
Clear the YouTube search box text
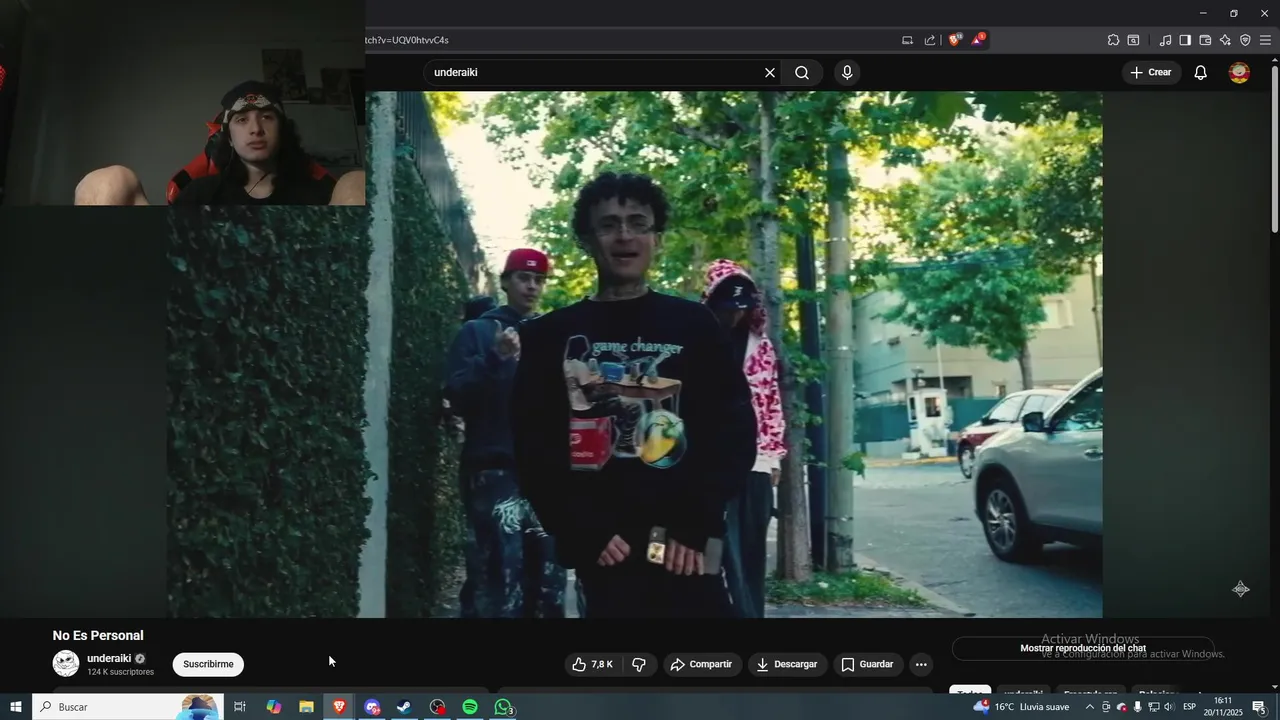[770, 73]
